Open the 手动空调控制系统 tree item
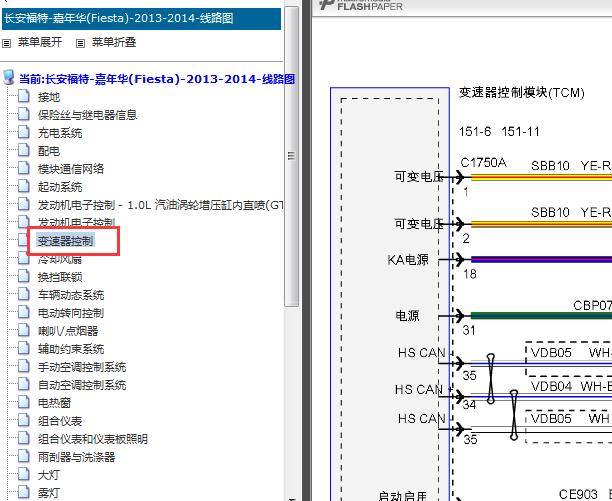 pyautogui.click(x=82, y=367)
